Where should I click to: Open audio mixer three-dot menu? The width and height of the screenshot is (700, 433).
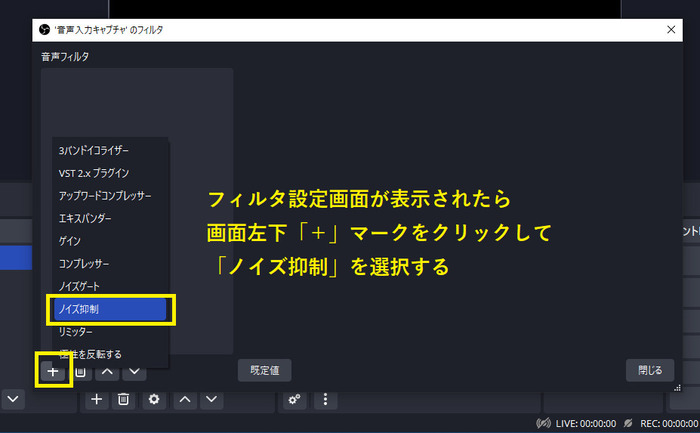(324, 400)
